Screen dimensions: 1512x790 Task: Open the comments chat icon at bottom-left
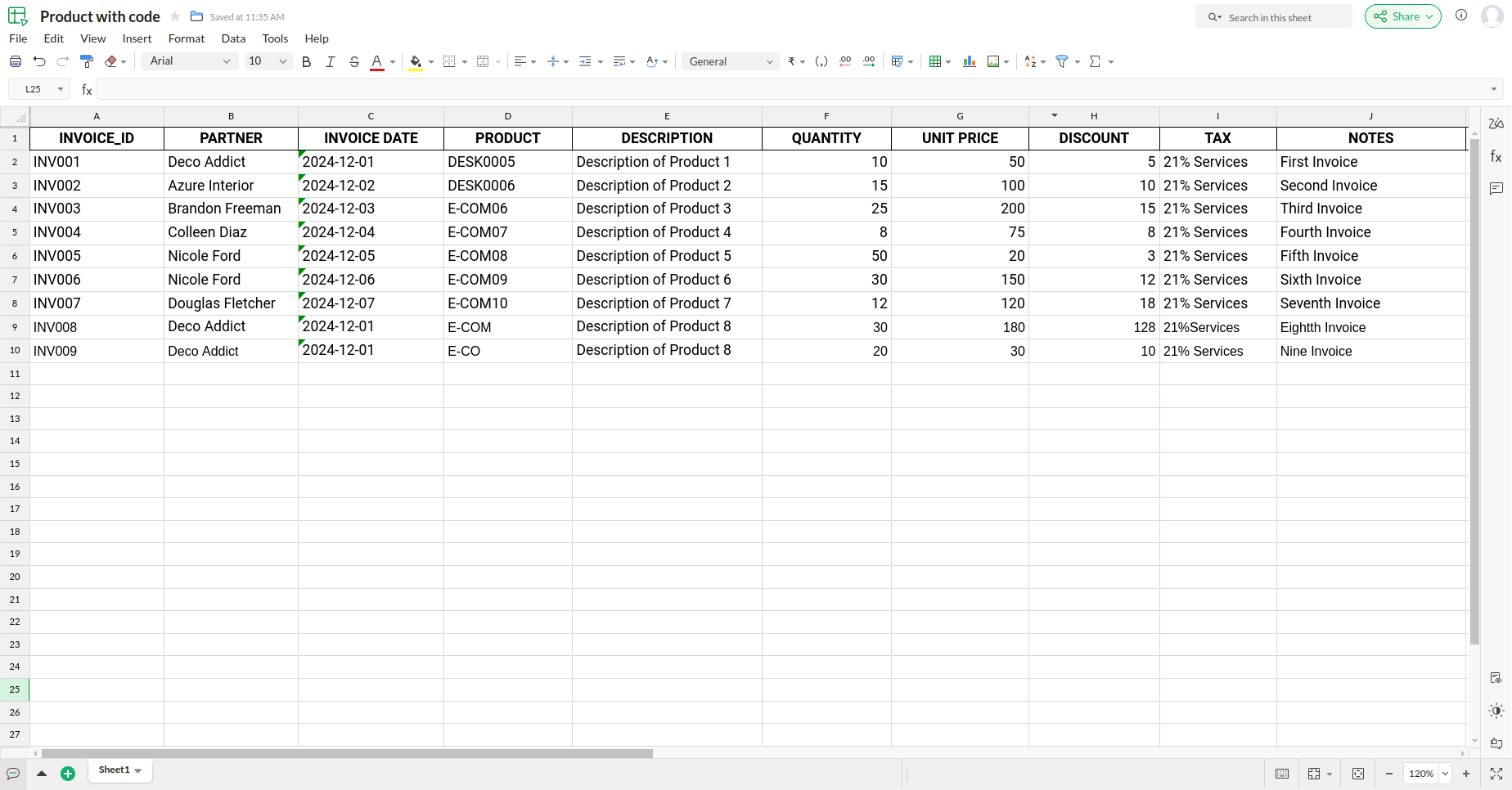coord(13,774)
